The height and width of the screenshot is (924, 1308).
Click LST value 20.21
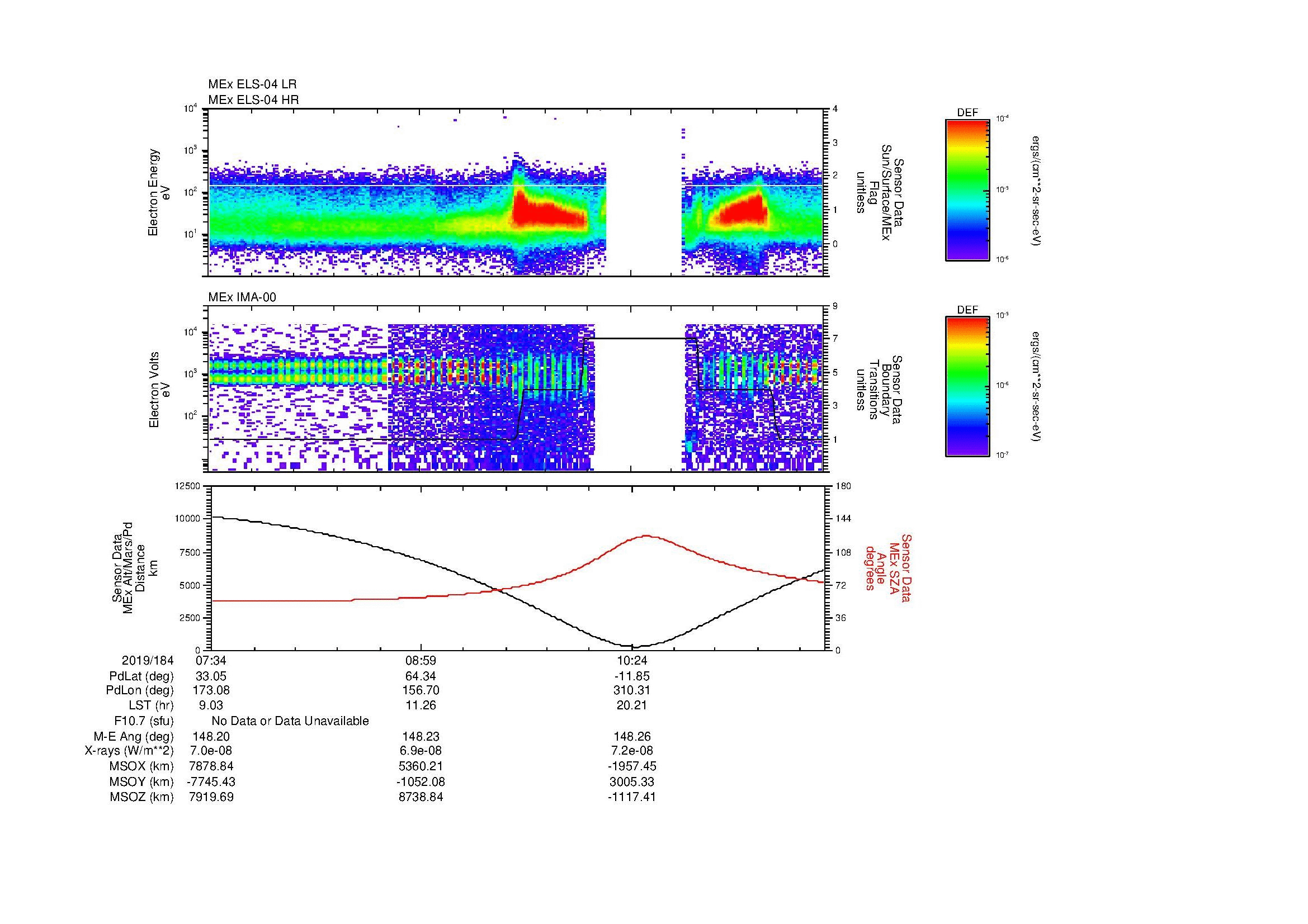632,705
